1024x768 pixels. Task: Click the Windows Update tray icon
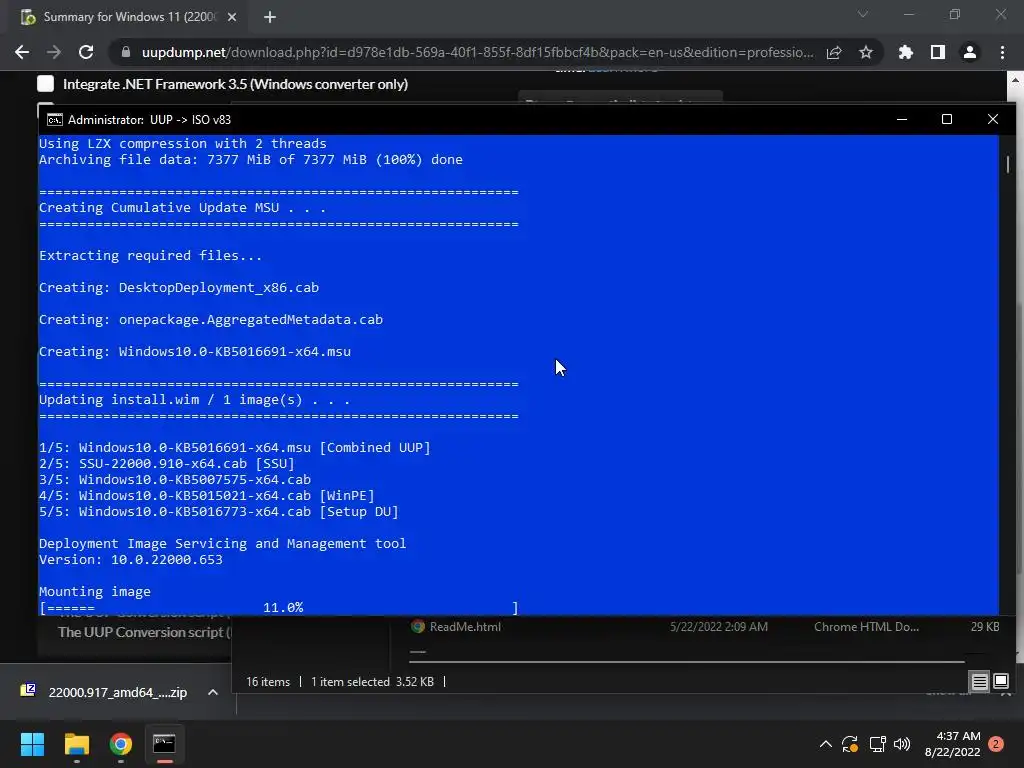pos(850,744)
